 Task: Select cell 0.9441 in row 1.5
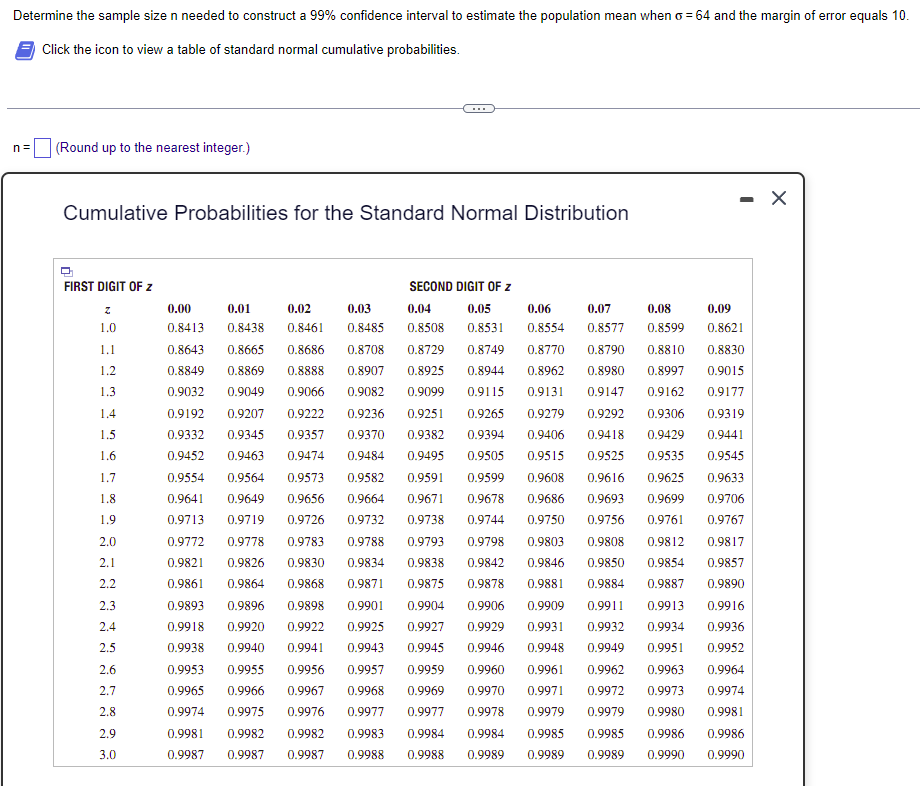tap(726, 435)
